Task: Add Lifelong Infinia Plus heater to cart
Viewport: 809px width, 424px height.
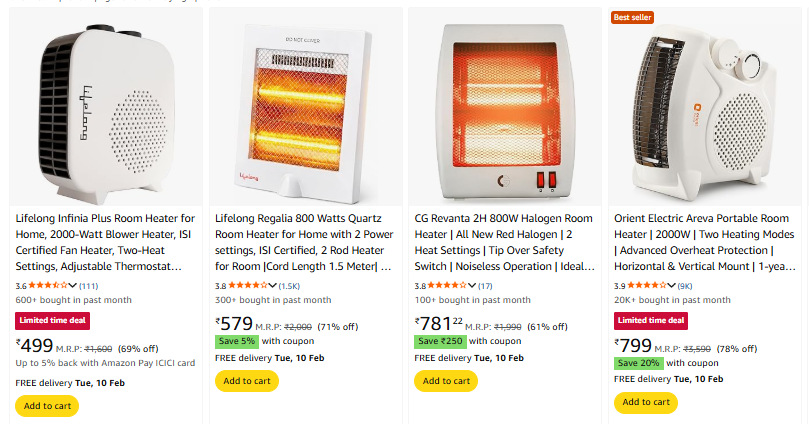Action: [x=46, y=405]
